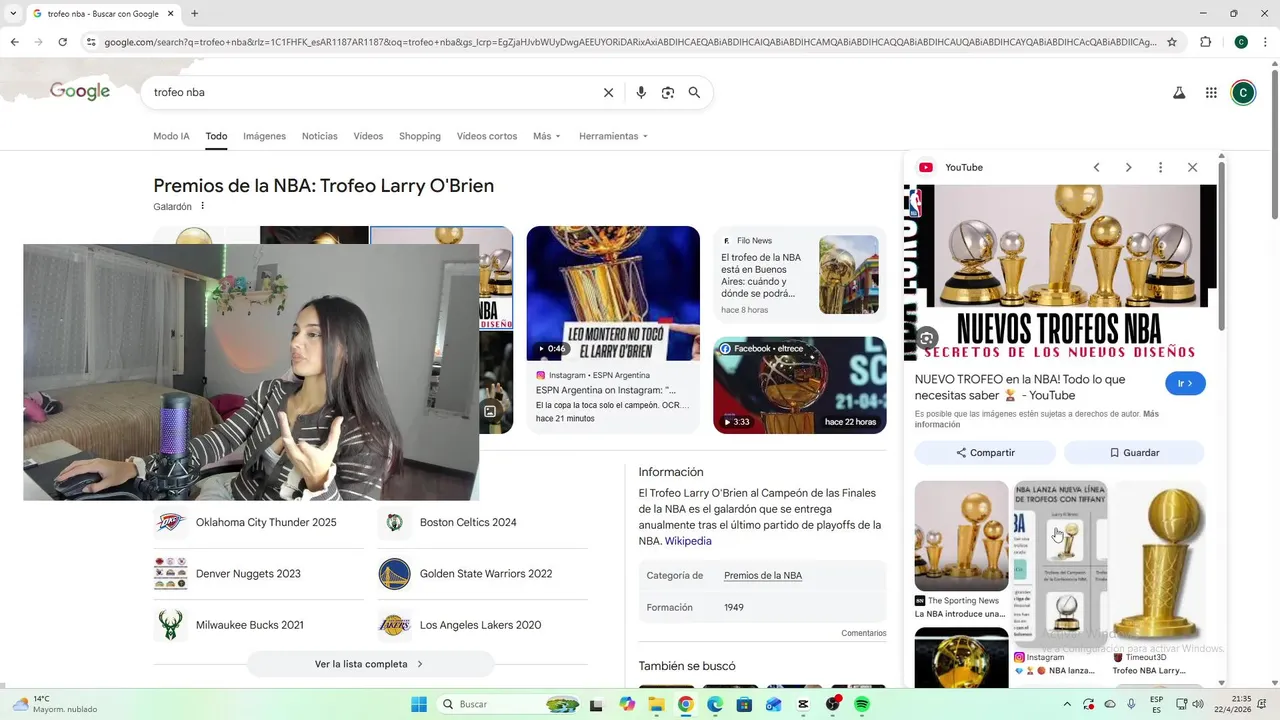Viewport: 1280px width, 720px height.
Task: Open File Explorer from the taskbar
Action: (656, 704)
